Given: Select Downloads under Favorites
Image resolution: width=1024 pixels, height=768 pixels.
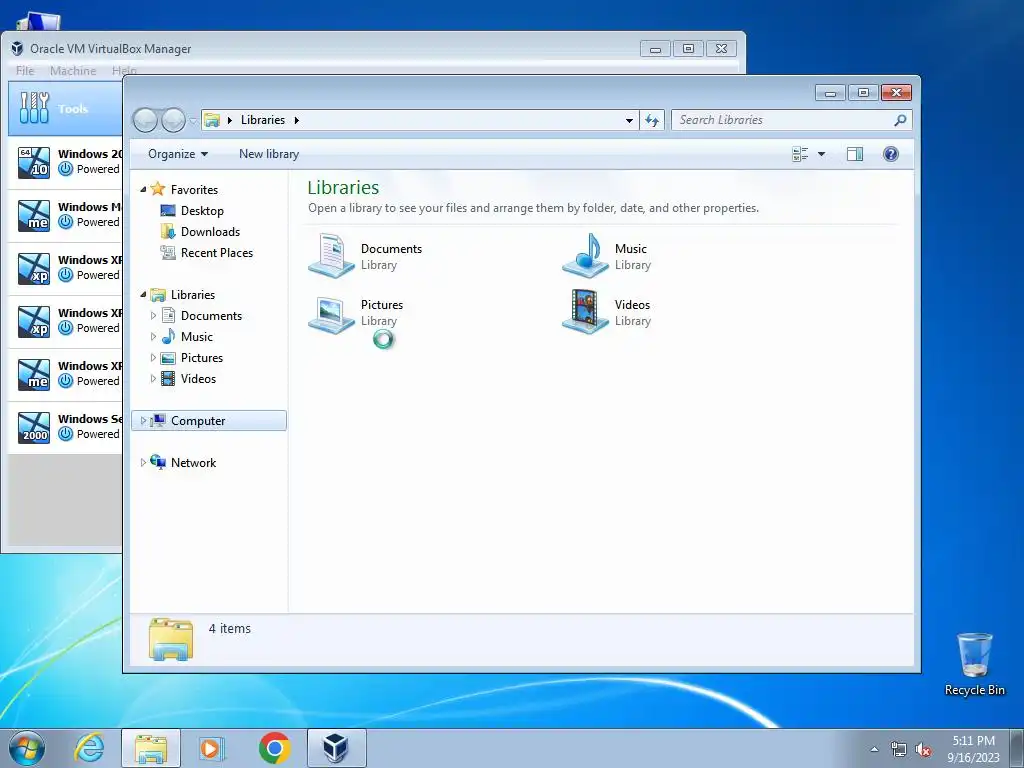Looking at the screenshot, I should [x=200, y=232].
